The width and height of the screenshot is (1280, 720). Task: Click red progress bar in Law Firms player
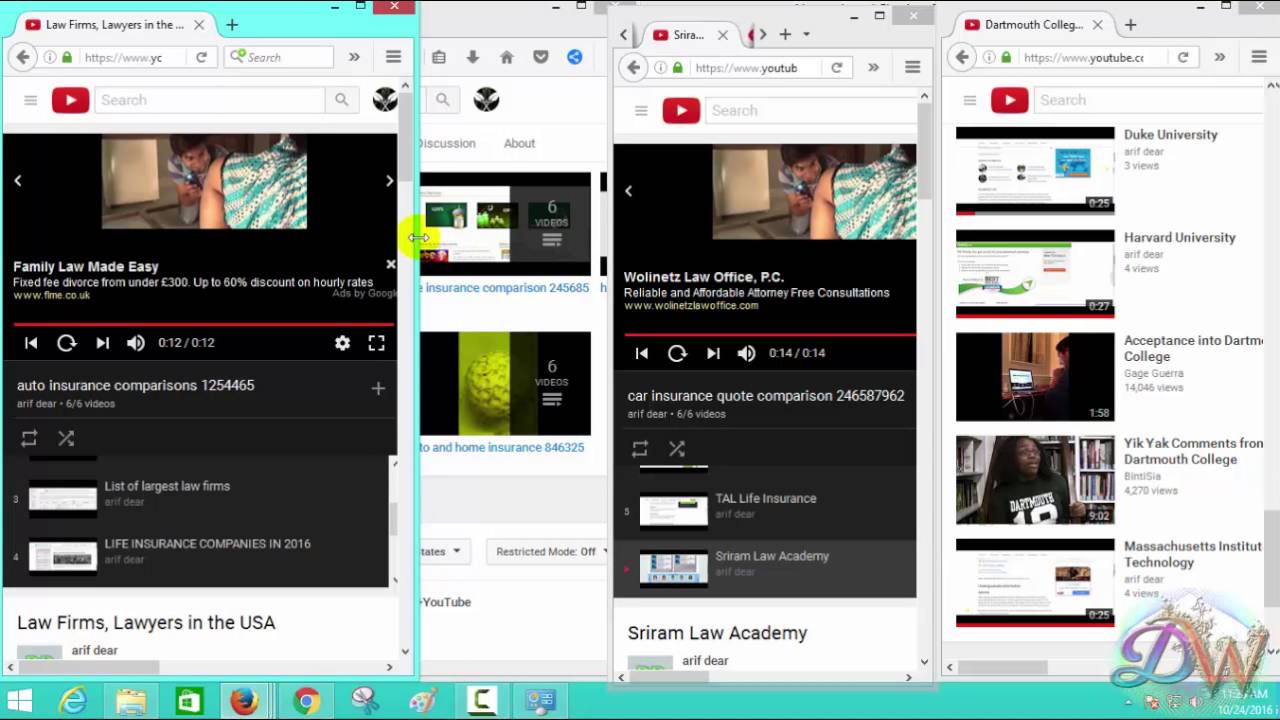[x=204, y=324]
